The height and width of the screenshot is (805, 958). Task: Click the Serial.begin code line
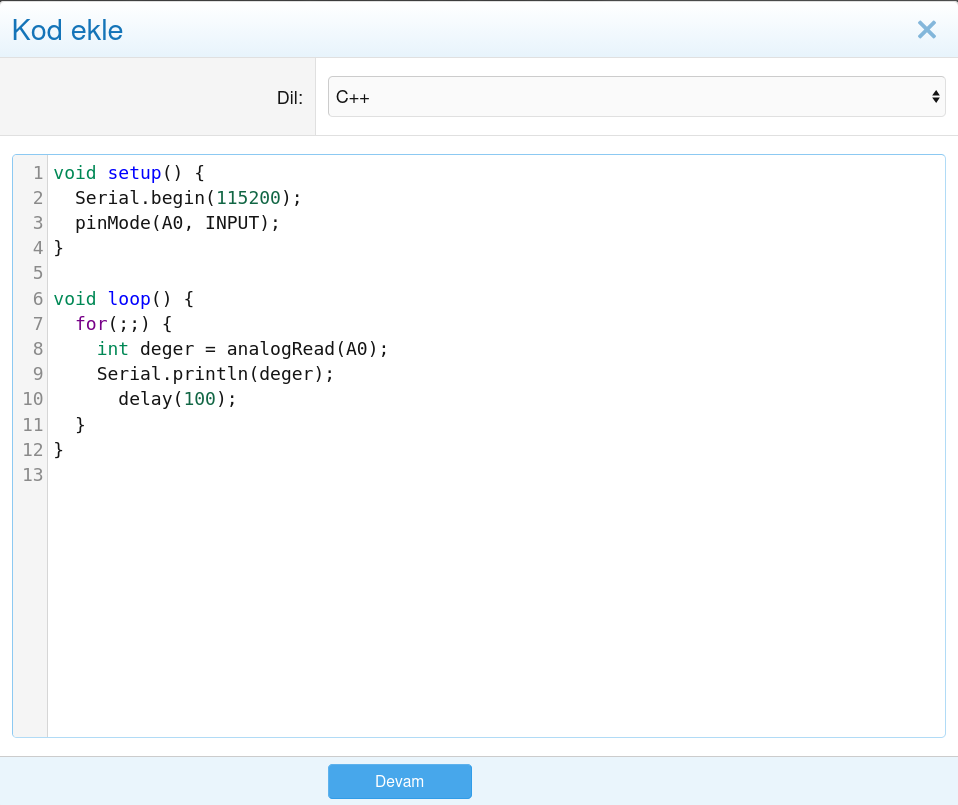coord(187,198)
